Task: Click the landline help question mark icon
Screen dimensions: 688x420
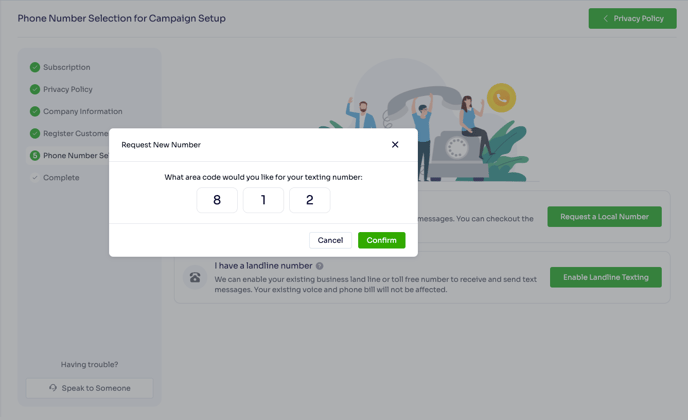Action: click(x=320, y=266)
